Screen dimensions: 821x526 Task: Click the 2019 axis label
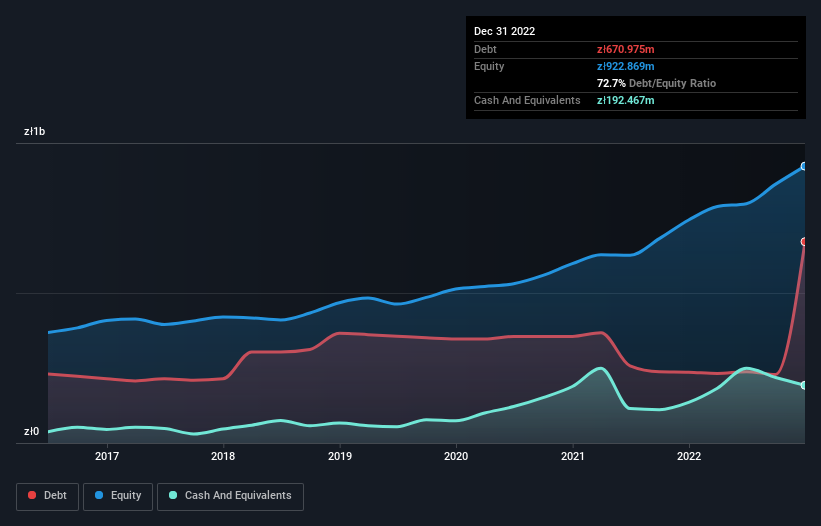click(x=340, y=456)
